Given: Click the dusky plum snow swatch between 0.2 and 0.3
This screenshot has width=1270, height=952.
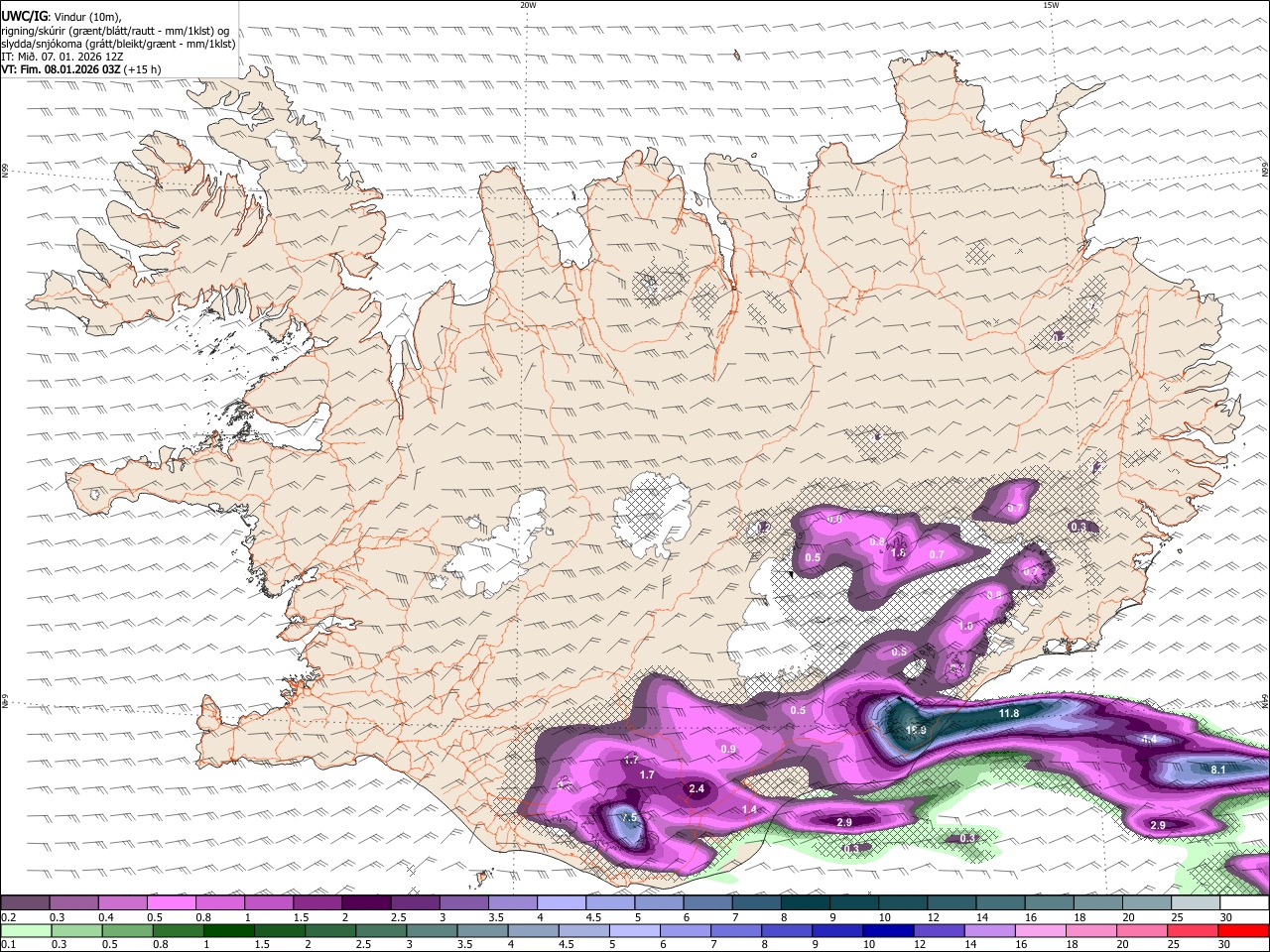Looking at the screenshot, I should [25, 903].
